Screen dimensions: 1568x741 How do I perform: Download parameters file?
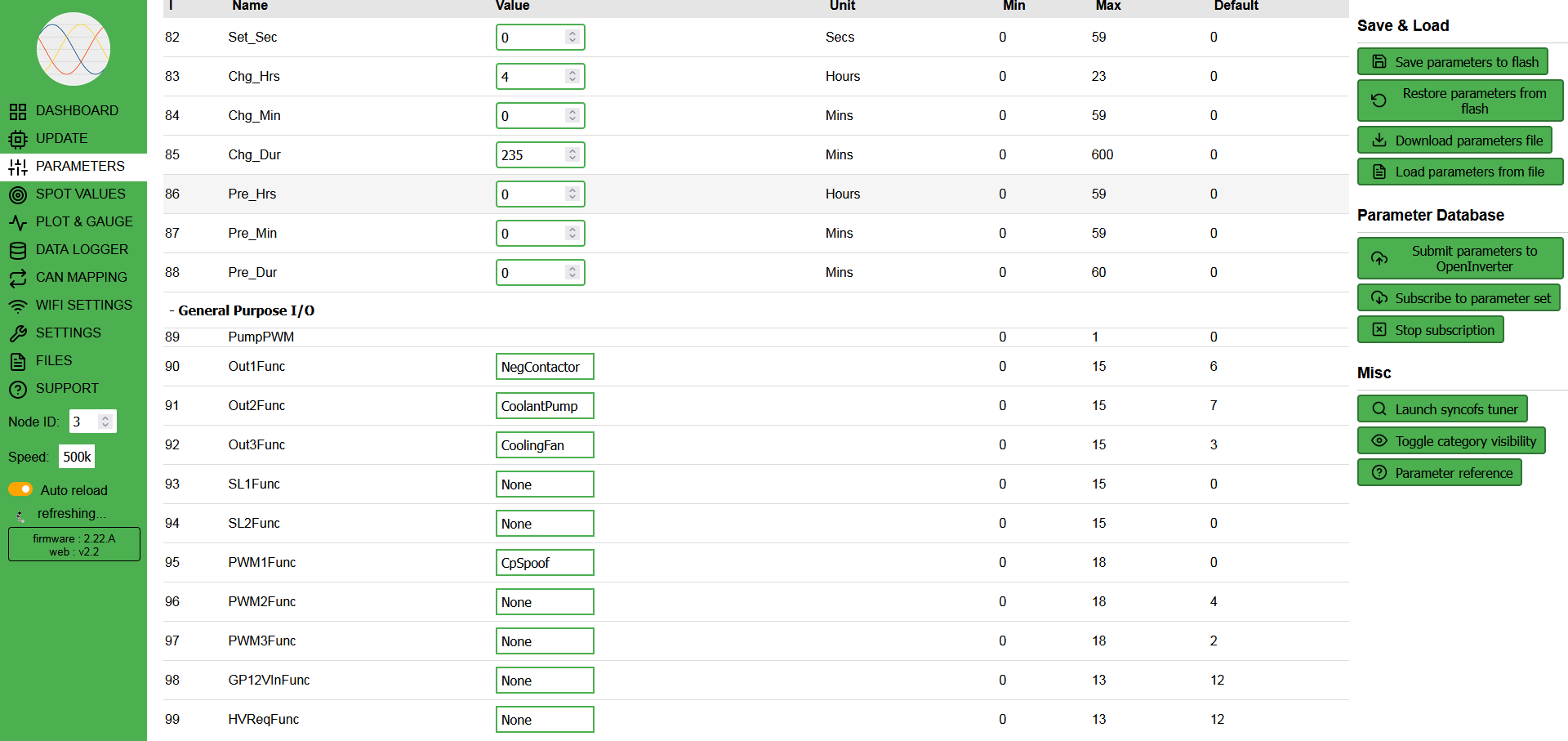1454,141
